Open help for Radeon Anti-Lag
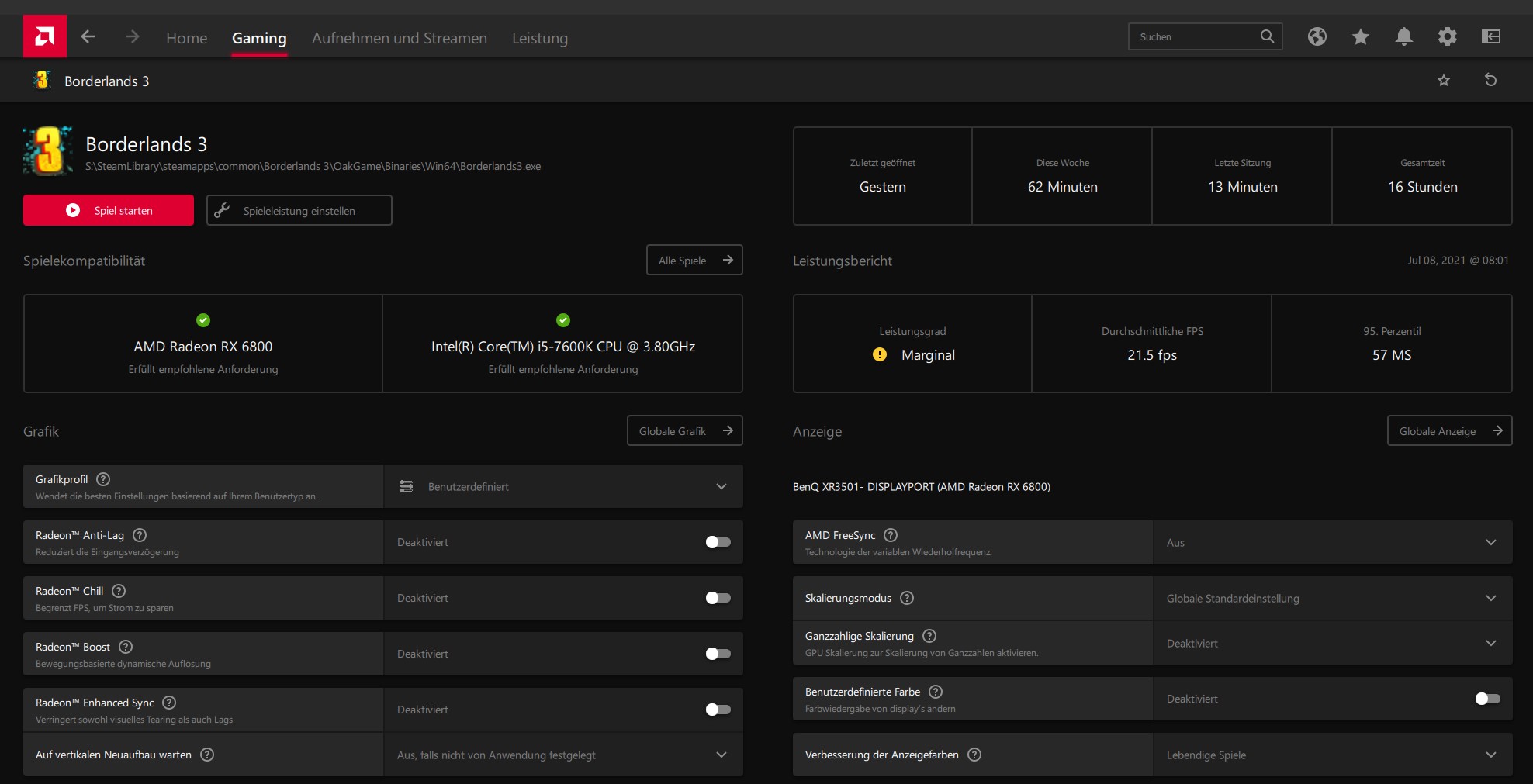The height and width of the screenshot is (784, 1533). tap(140, 535)
